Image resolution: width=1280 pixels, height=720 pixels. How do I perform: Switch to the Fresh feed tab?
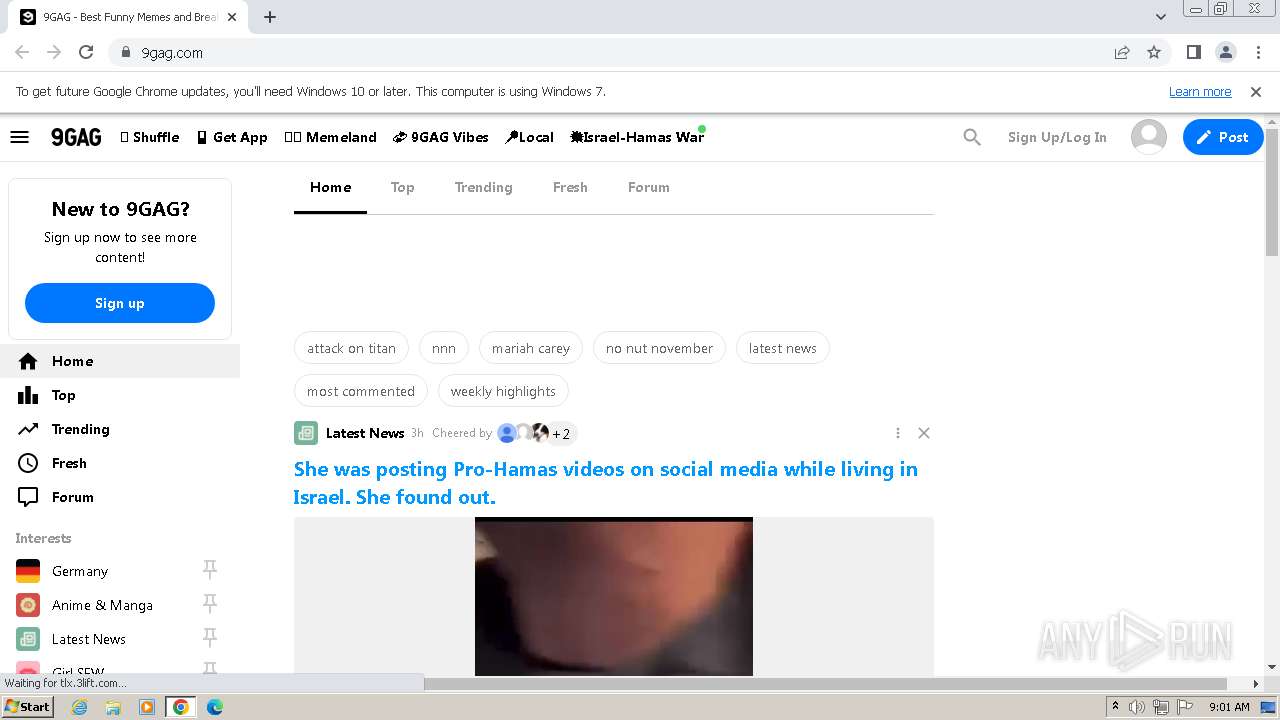[x=570, y=187]
